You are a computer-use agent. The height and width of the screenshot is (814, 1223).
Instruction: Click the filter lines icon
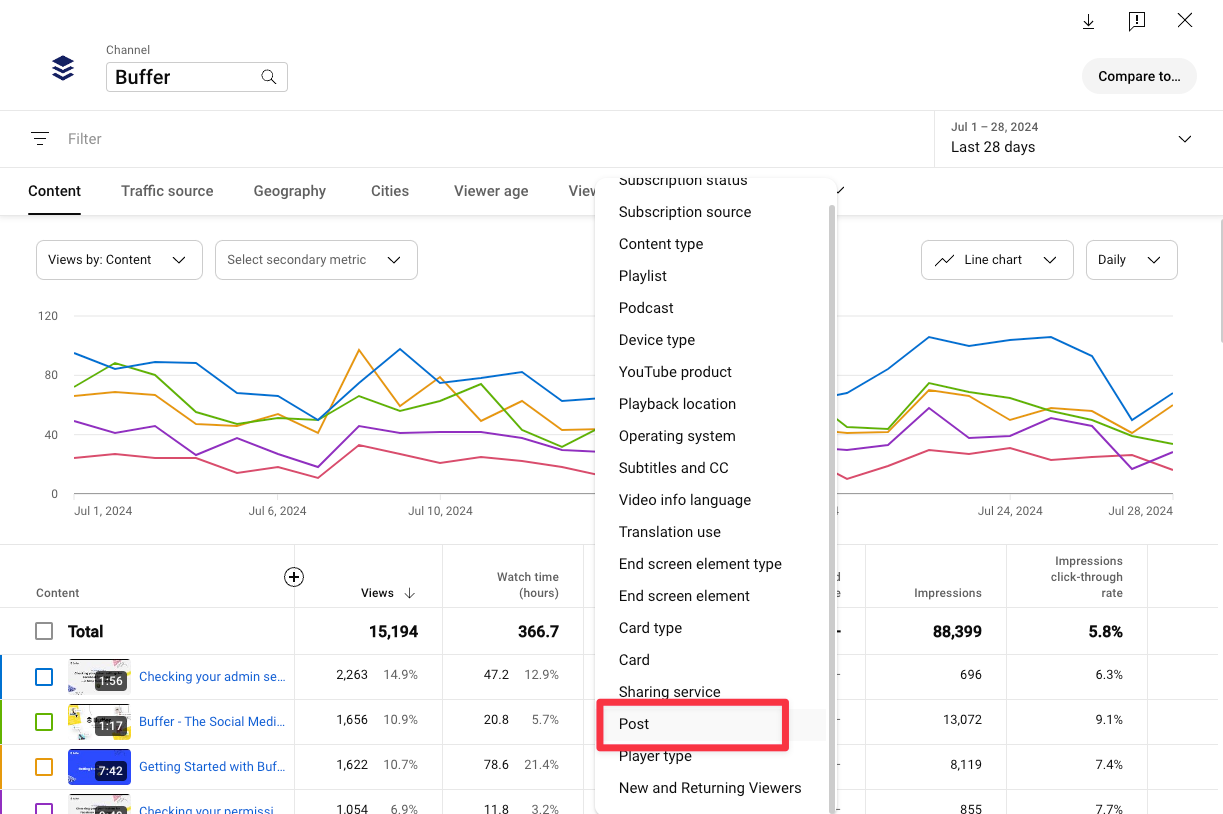(x=40, y=139)
